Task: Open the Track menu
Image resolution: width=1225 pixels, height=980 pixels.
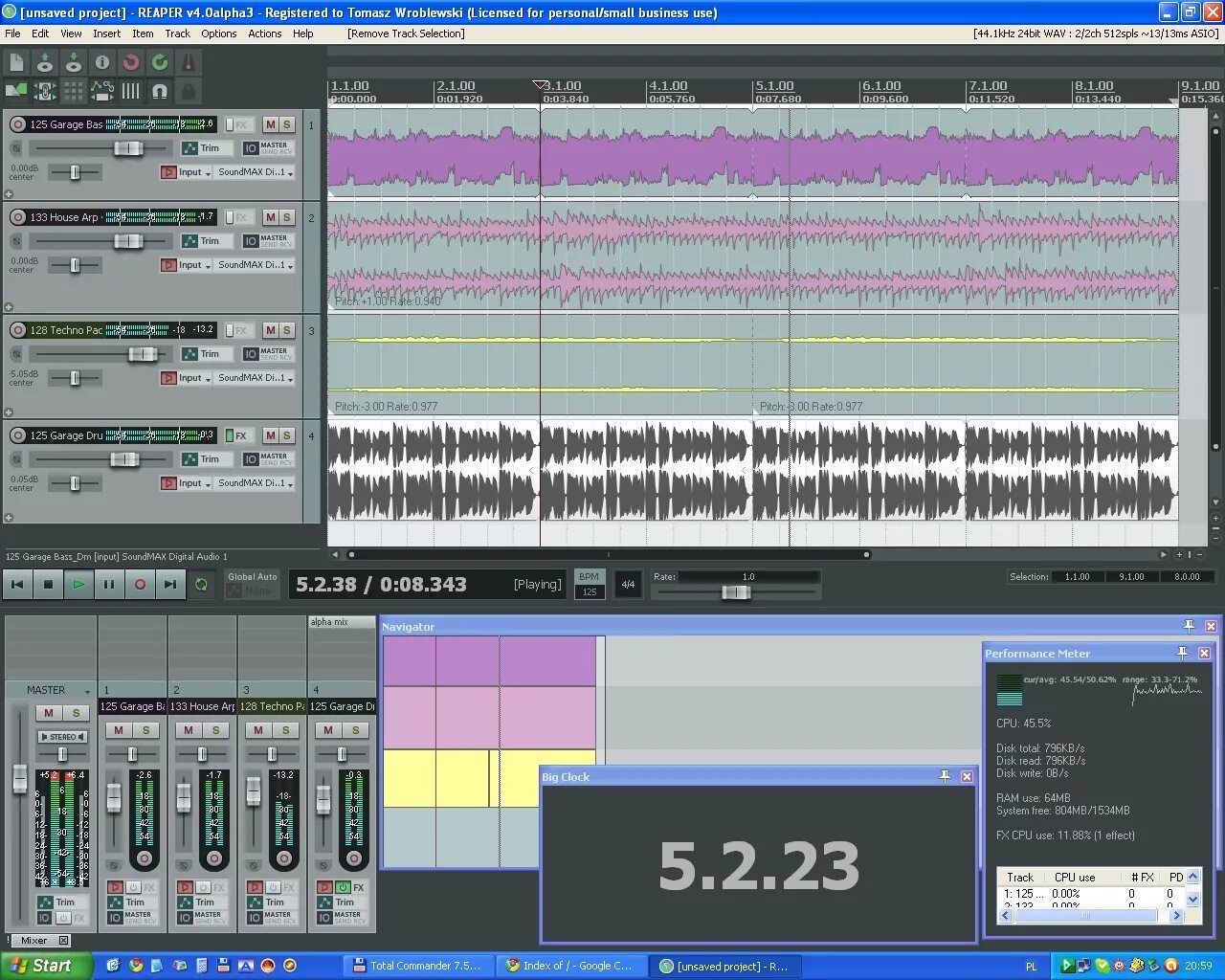Action: [177, 33]
